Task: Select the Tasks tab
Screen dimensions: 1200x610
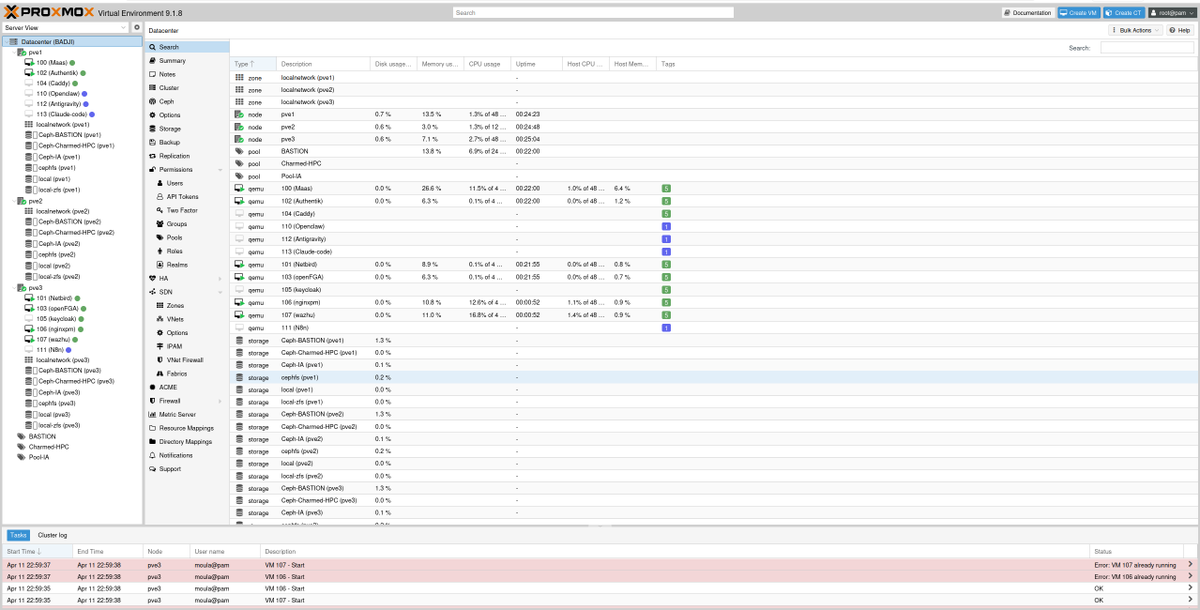Action: [x=18, y=536]
